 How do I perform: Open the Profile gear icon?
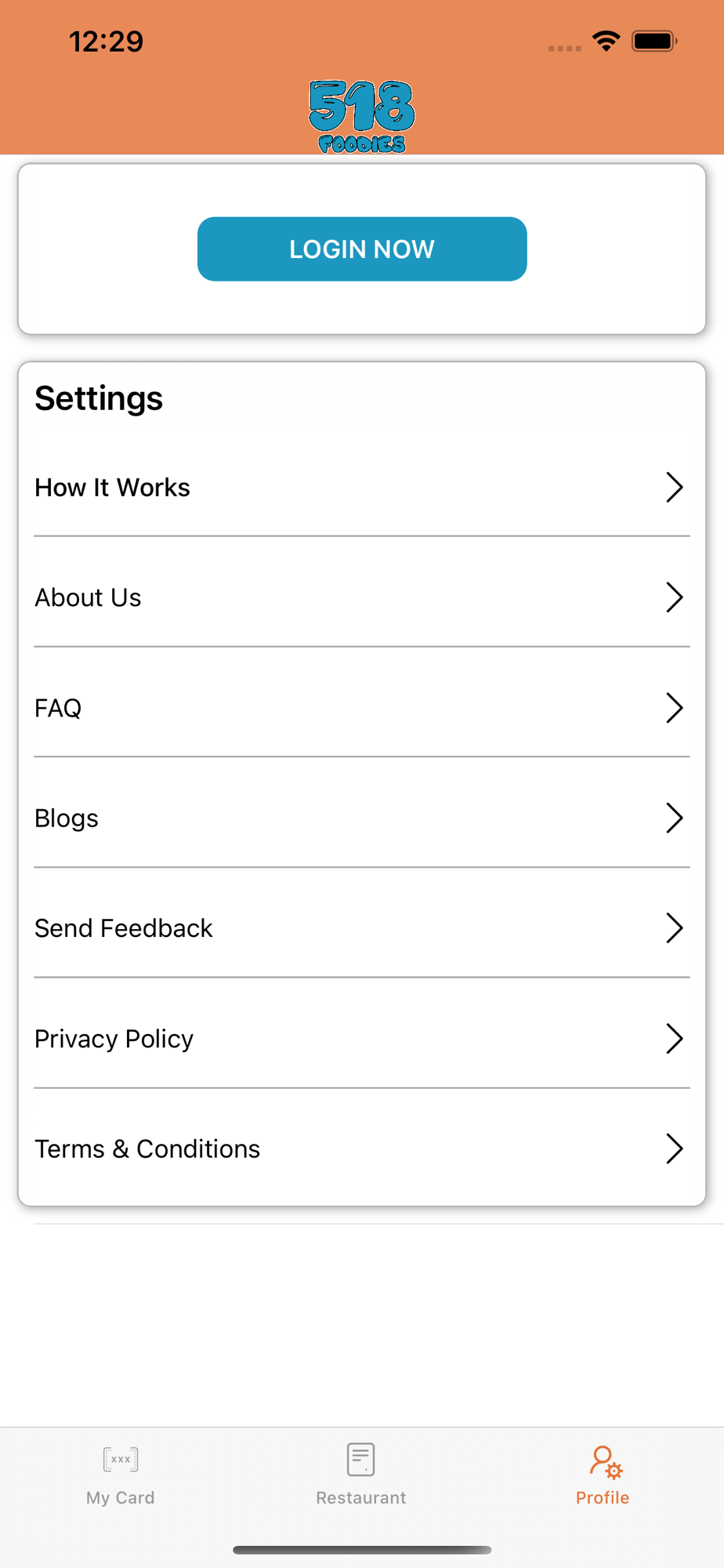(x=606, y=1462)
